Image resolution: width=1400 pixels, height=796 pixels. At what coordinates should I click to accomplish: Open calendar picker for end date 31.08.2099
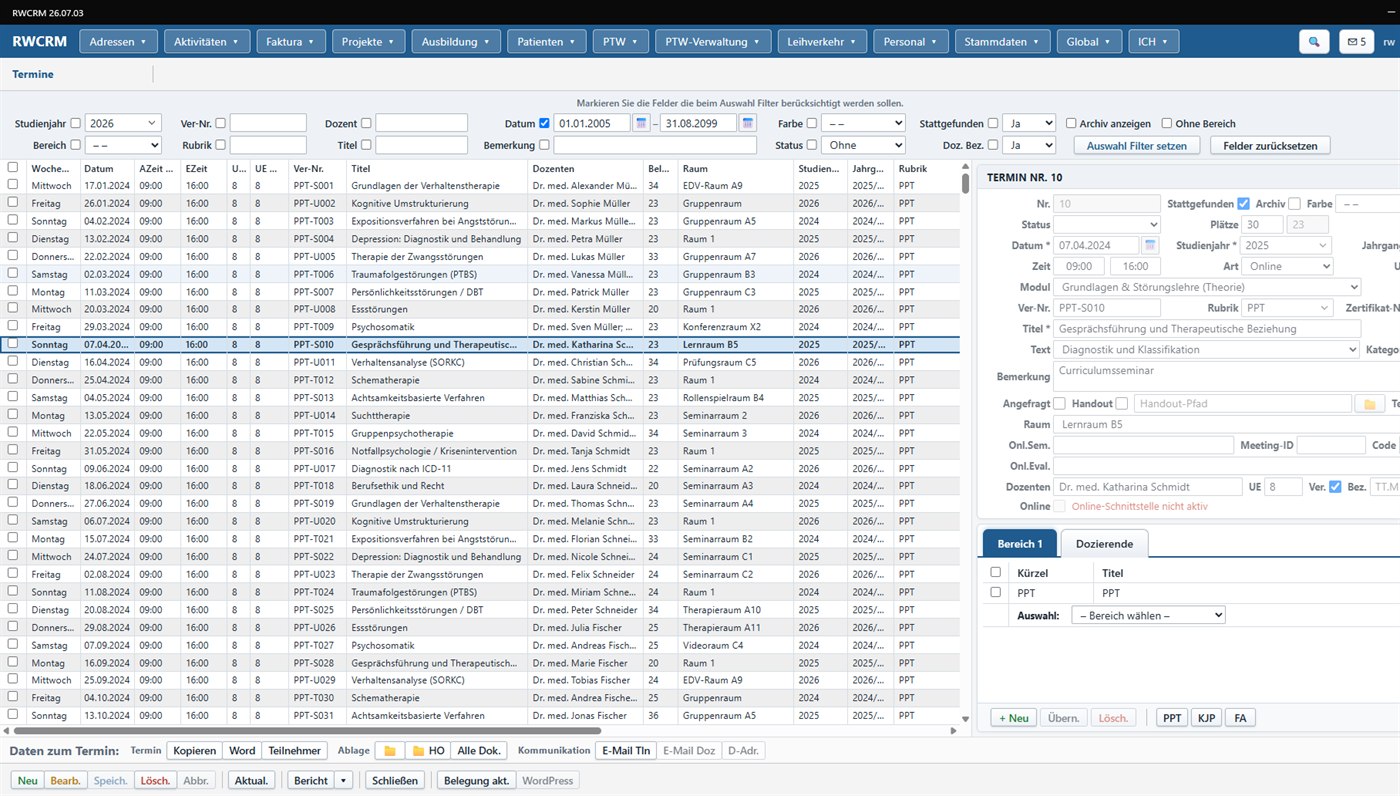[747, 123]
